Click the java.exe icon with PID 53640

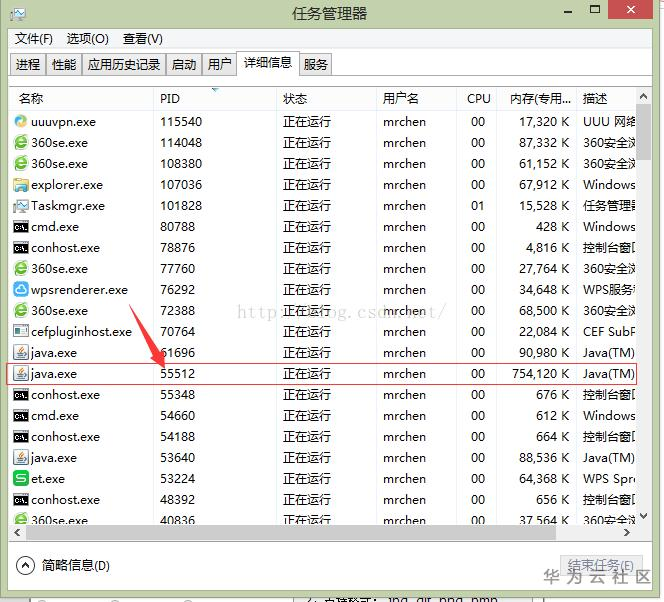pos(21,458)
